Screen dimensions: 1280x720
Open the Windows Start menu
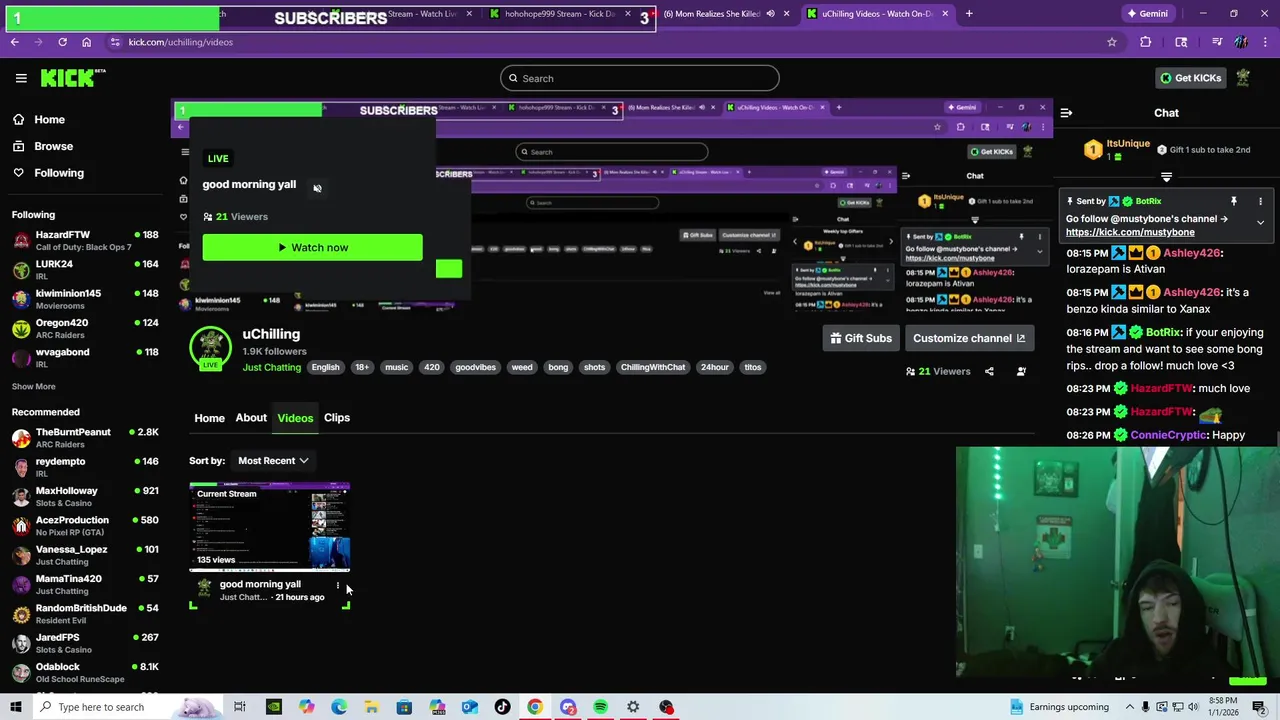[16, 707]
